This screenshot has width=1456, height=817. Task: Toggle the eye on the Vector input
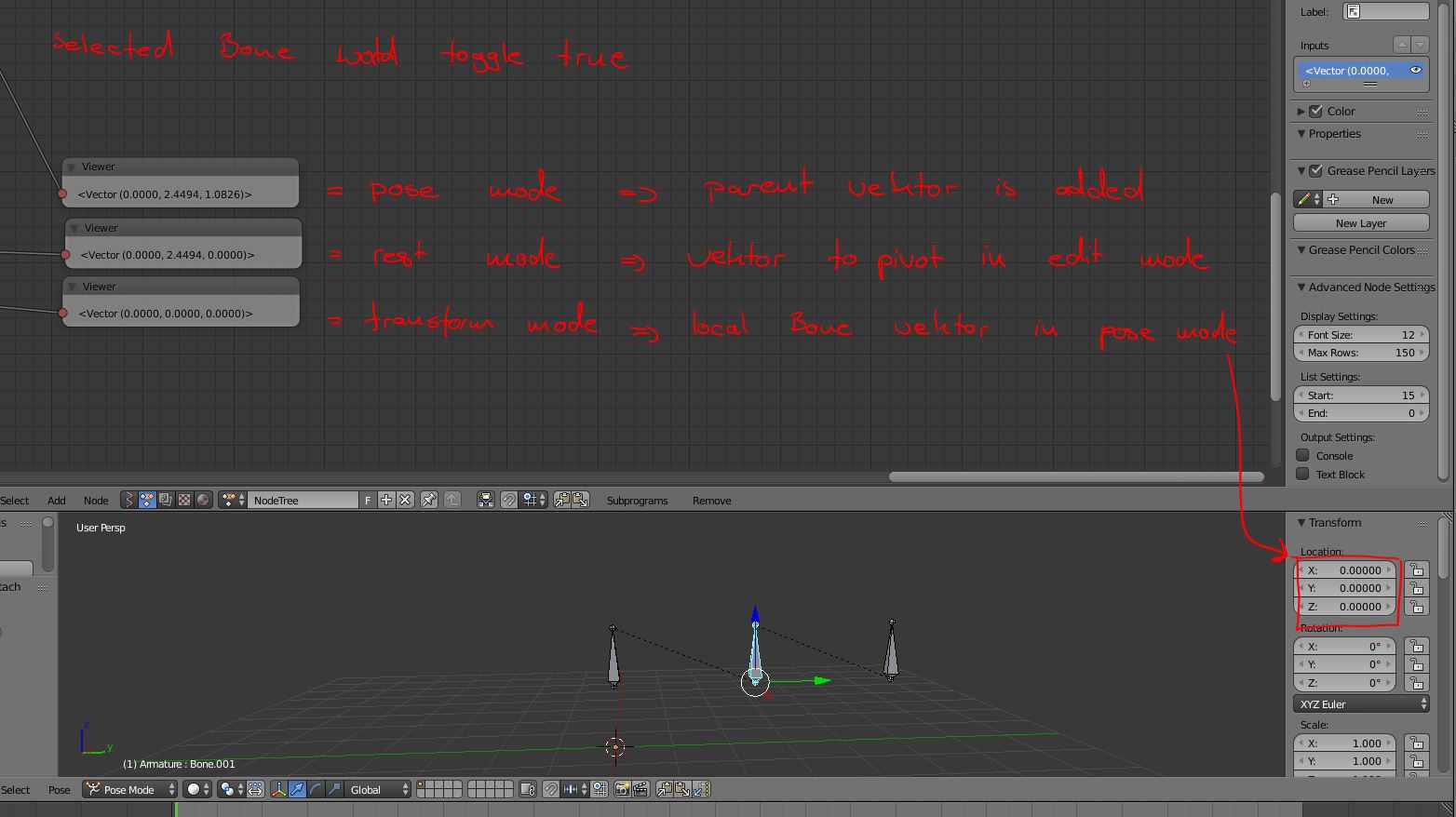pos(1416,71)
